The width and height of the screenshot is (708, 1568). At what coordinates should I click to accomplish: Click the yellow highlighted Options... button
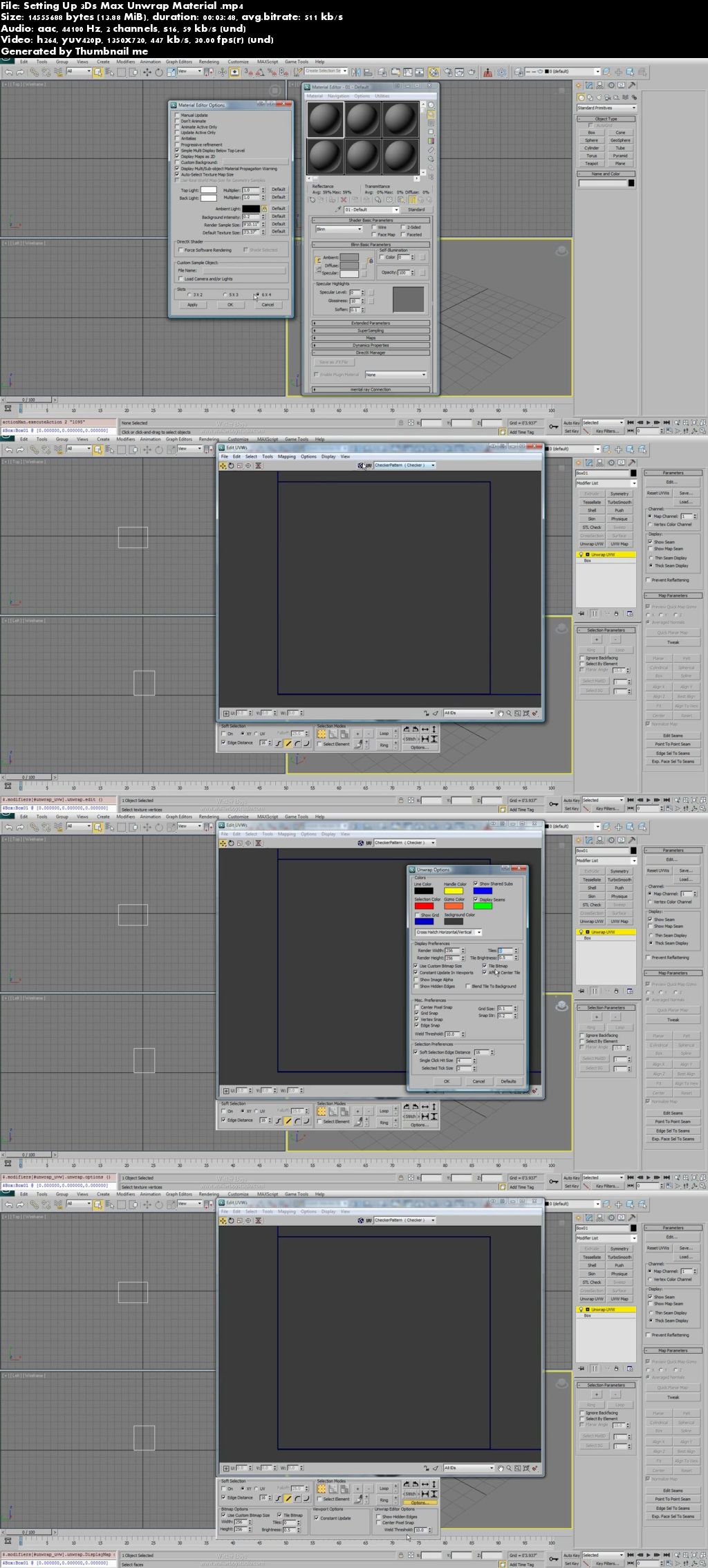420,1502
